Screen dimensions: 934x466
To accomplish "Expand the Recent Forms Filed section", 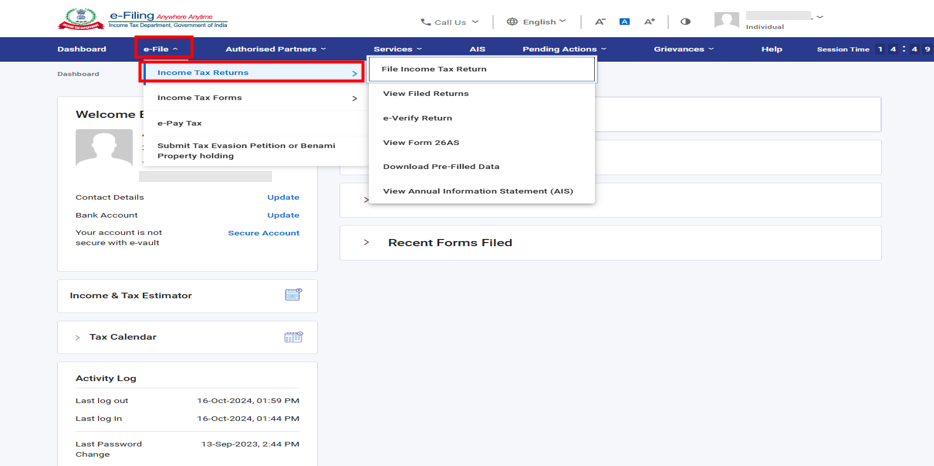I will pos(366,243).
